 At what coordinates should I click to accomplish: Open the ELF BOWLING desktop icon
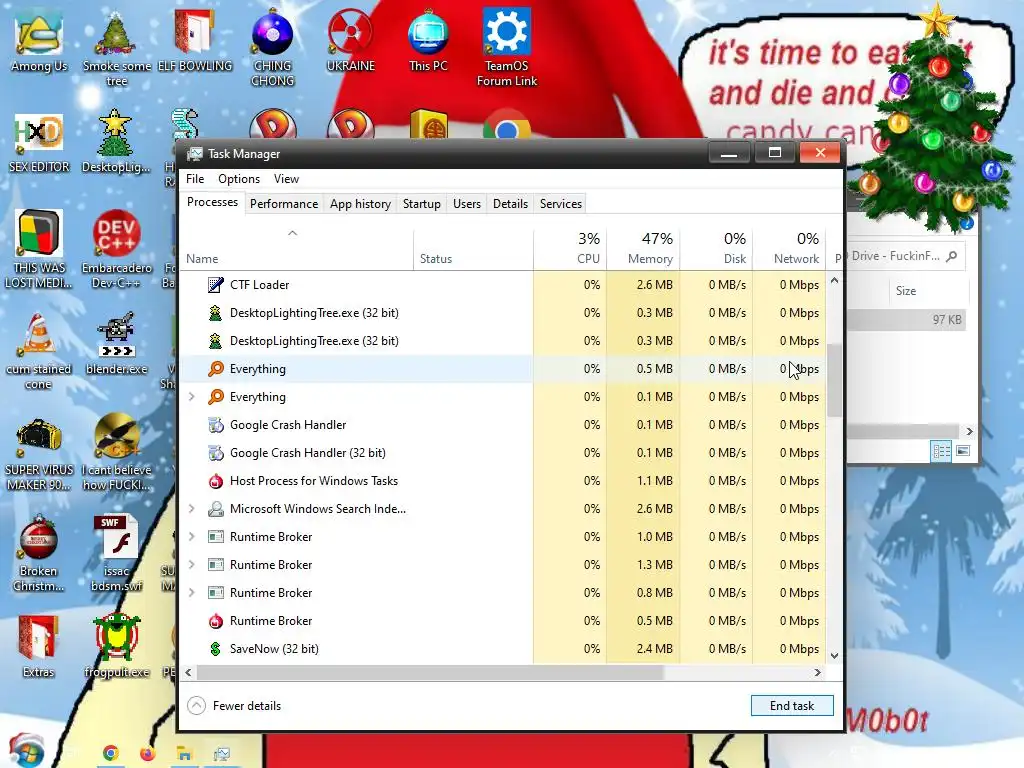(x=195, y=33)
